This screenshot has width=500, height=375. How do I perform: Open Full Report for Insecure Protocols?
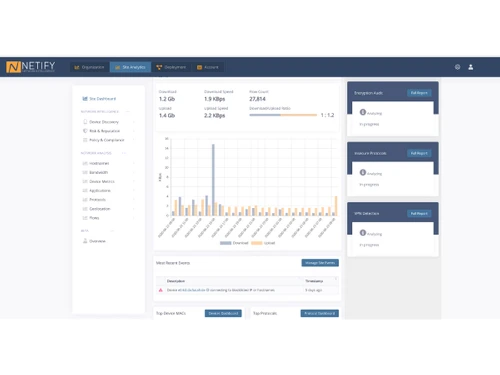click(x=419, y=153)
